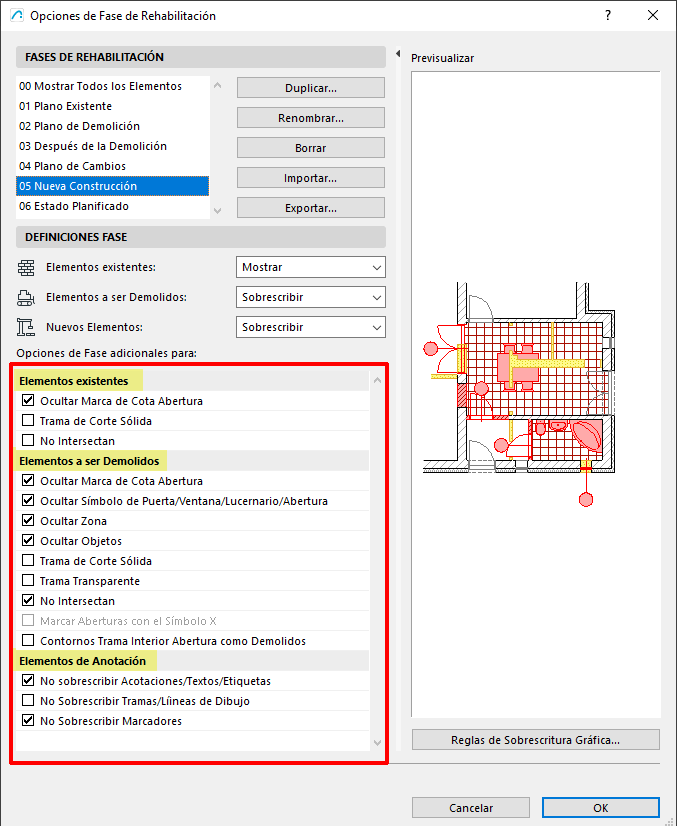Select 00 Mostrar Todos los Elementos phase
677x826 pixels.
coord(113,86)
